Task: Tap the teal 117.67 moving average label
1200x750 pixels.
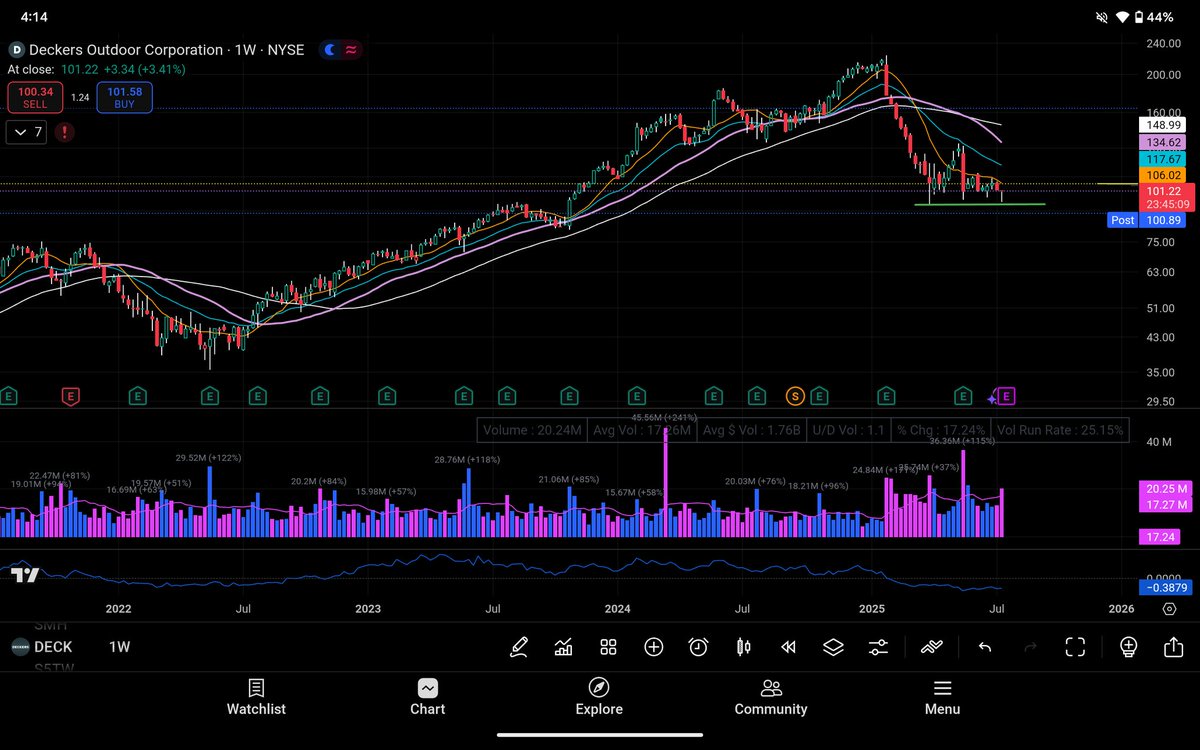Action: [x=1165, y=160]
